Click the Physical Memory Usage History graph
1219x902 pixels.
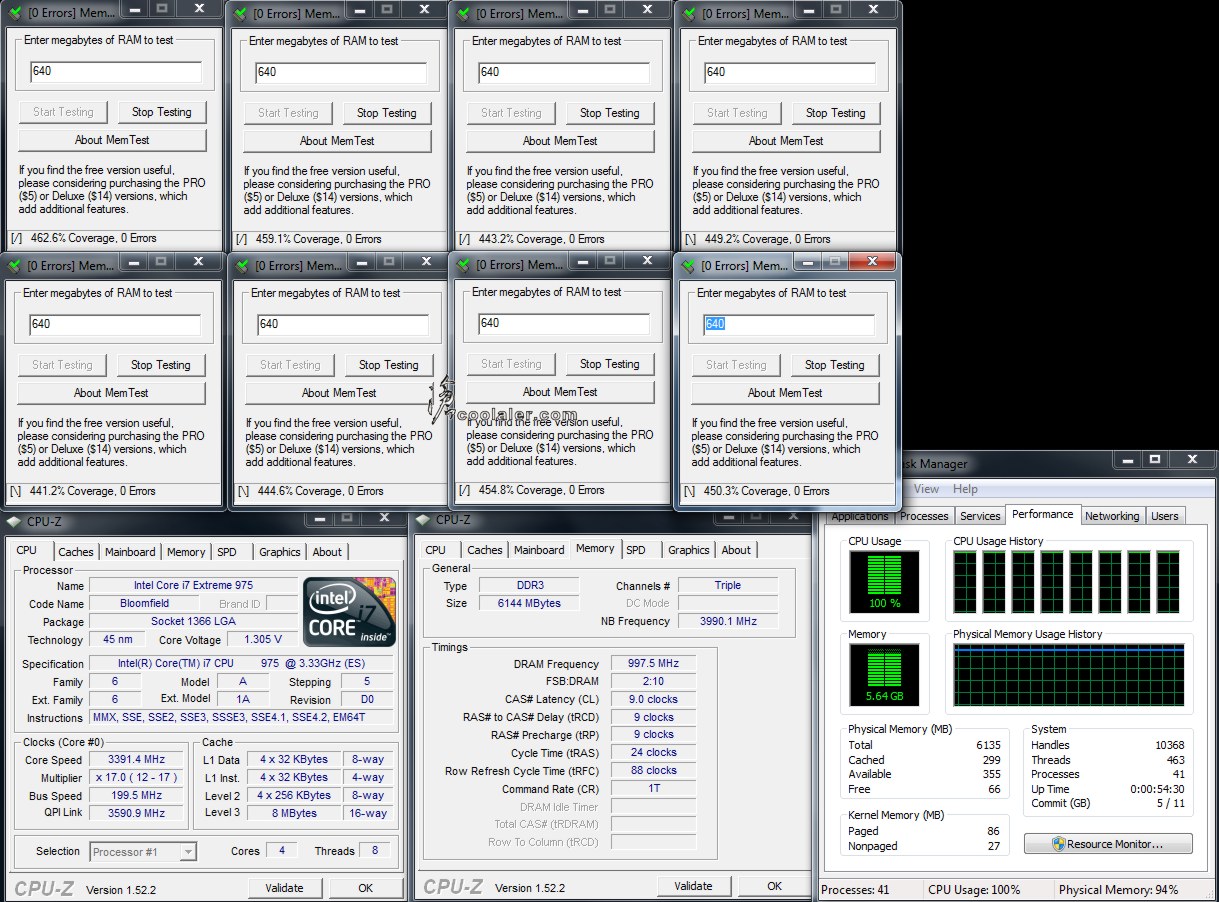(x=1069, y=675)
